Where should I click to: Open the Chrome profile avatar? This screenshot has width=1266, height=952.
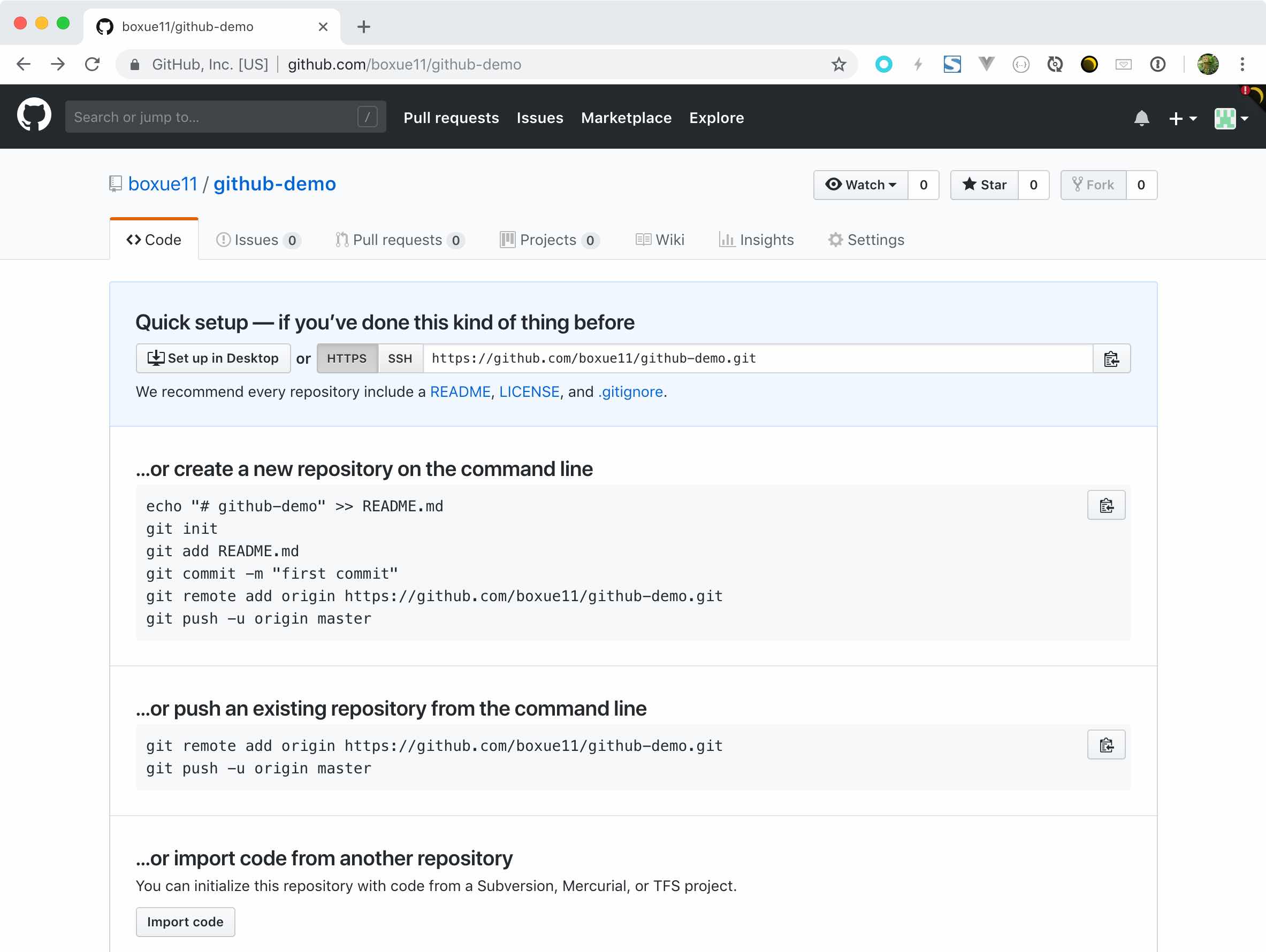tap(1208, 64)
